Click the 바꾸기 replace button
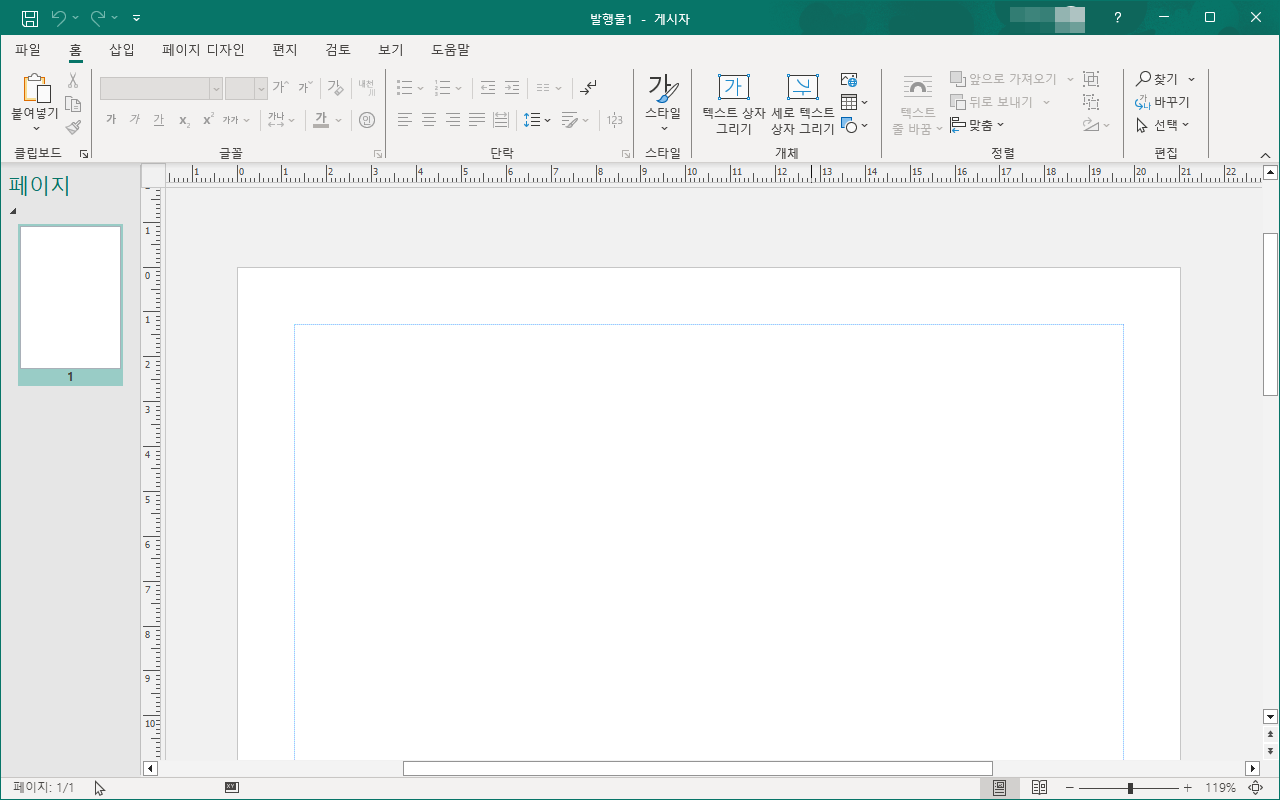This screenshot has height=800, width=1280. tap(1163, 102)
